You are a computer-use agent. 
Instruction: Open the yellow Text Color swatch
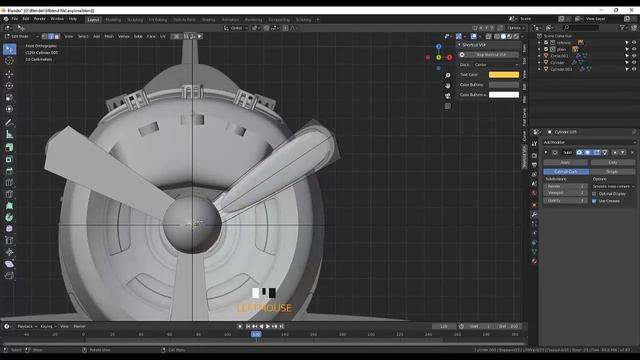tap(504, 75)
